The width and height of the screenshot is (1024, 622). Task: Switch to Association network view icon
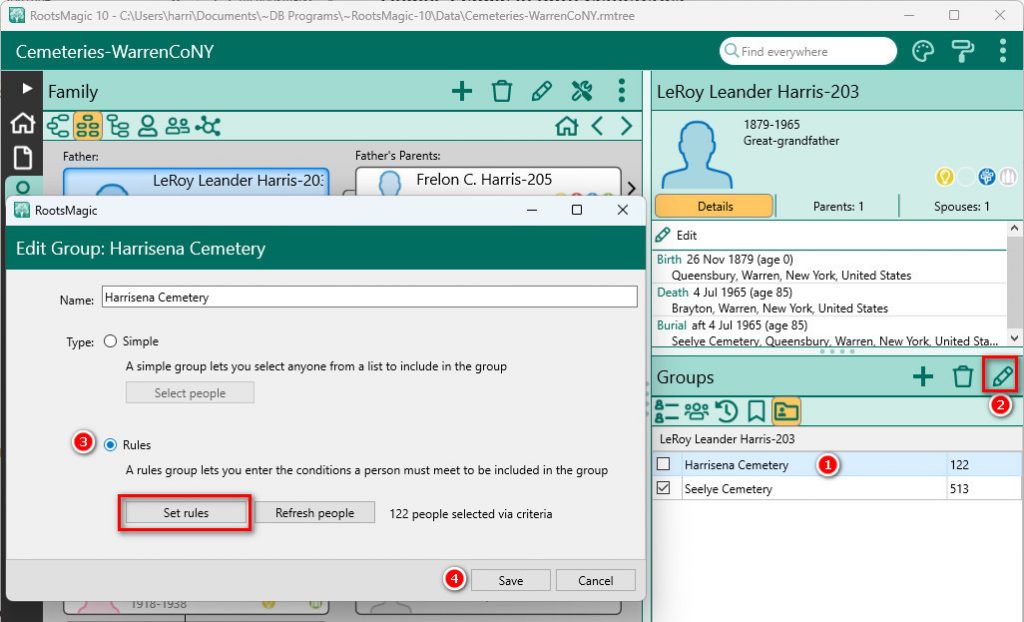pos(208,125)
